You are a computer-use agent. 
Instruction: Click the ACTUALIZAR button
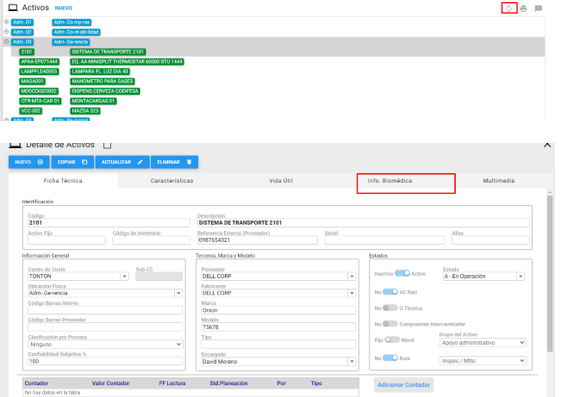(122, 162)
